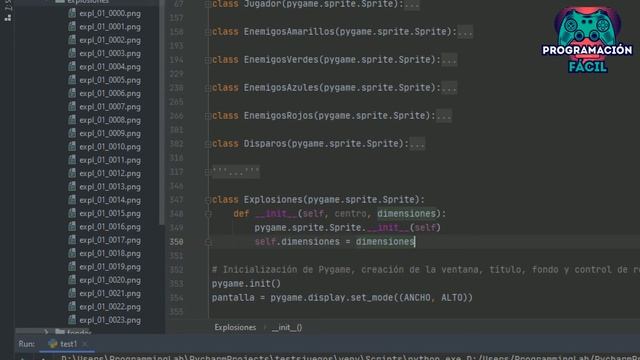Click image file icon of expl_01_0014.png
This screenshot has height=360, width=640.
pos(72,200)
